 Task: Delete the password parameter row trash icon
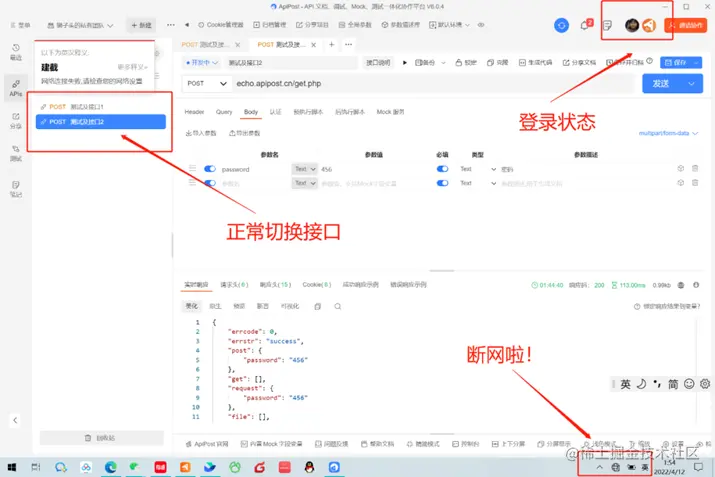pyautogui.click(x=695, y=168)
